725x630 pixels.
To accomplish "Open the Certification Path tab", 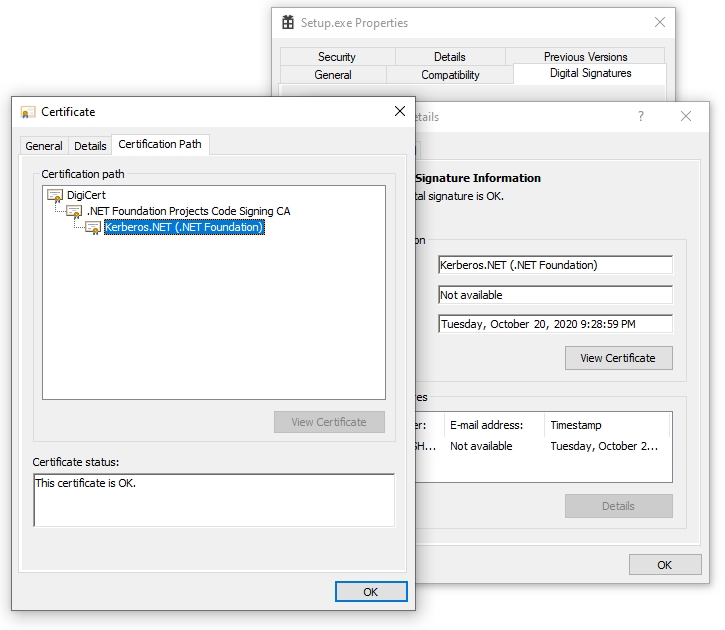I will [160, 144].
